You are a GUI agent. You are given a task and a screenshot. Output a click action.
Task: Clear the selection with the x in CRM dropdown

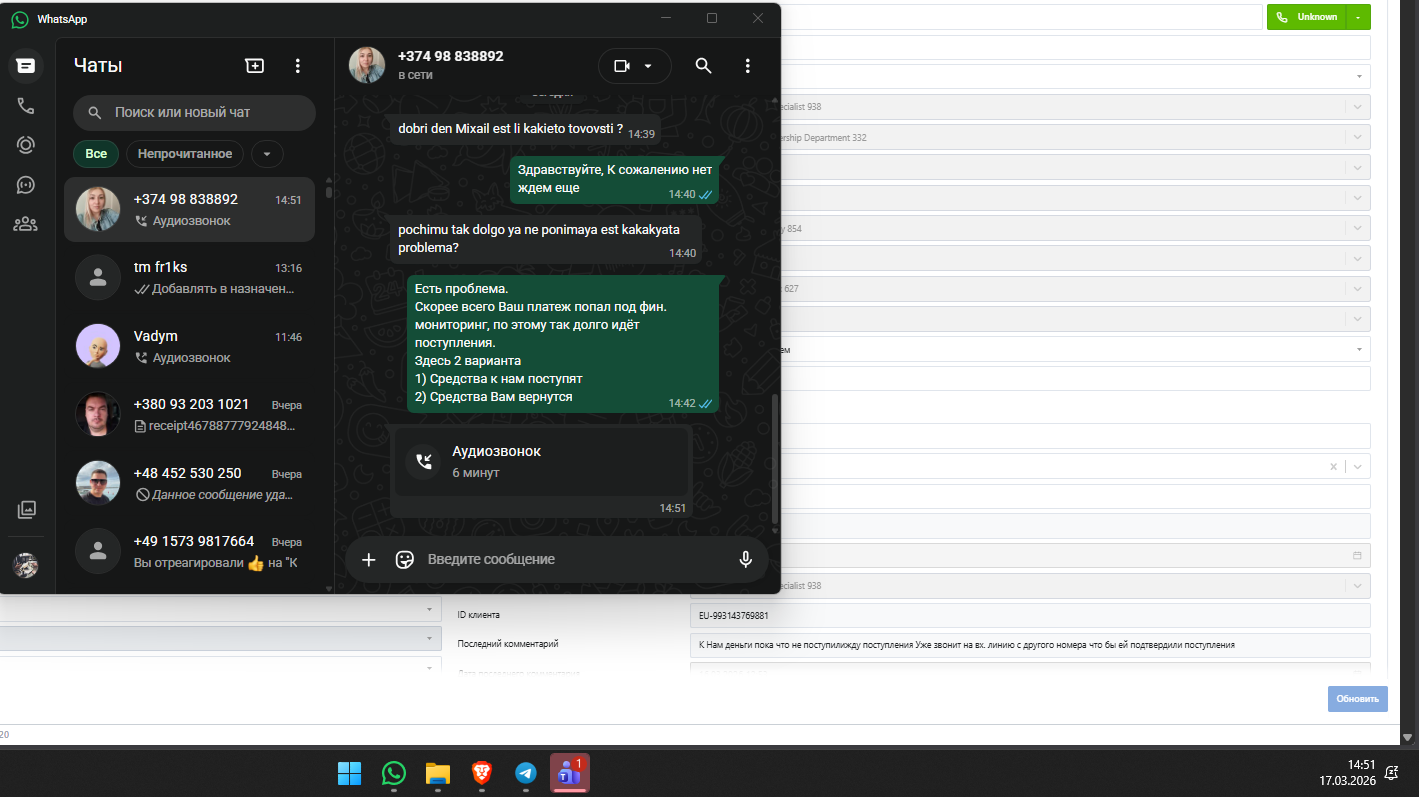1333,467
